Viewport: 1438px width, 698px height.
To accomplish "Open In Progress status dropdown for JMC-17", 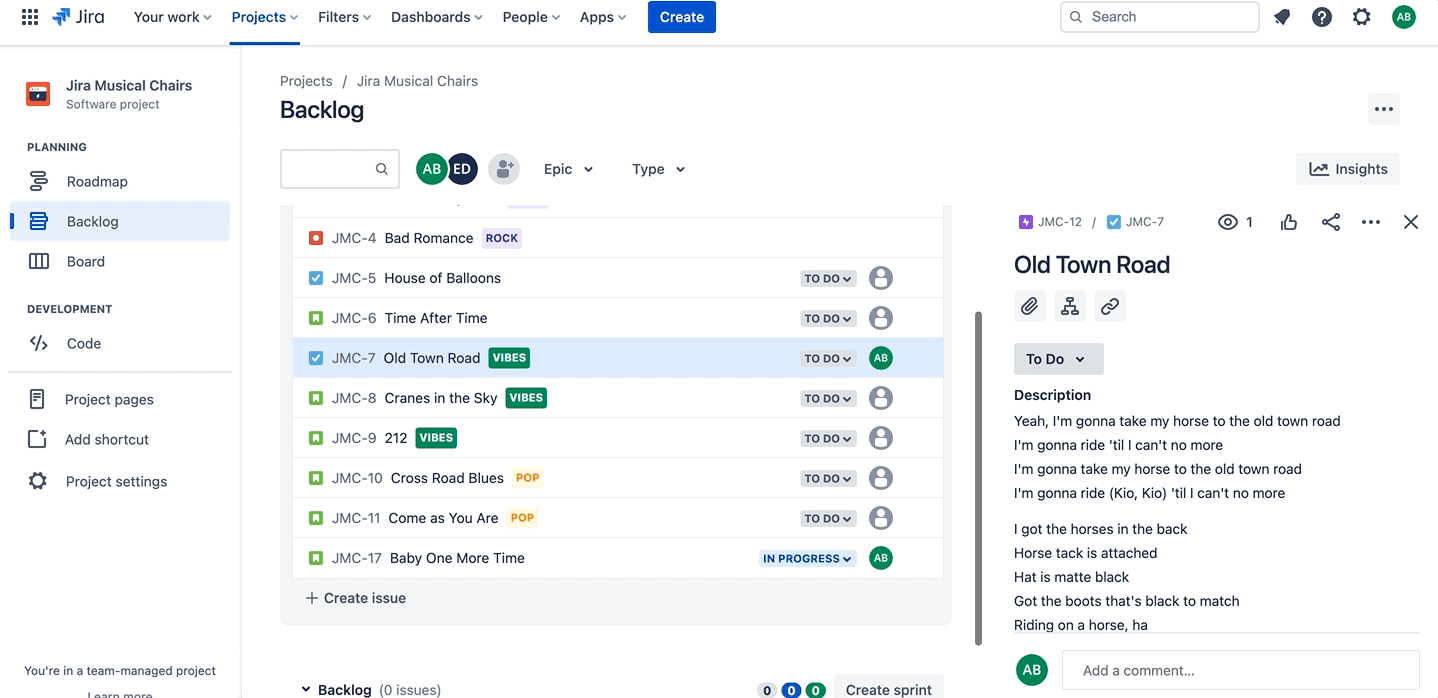I will [x=808, y=559].
